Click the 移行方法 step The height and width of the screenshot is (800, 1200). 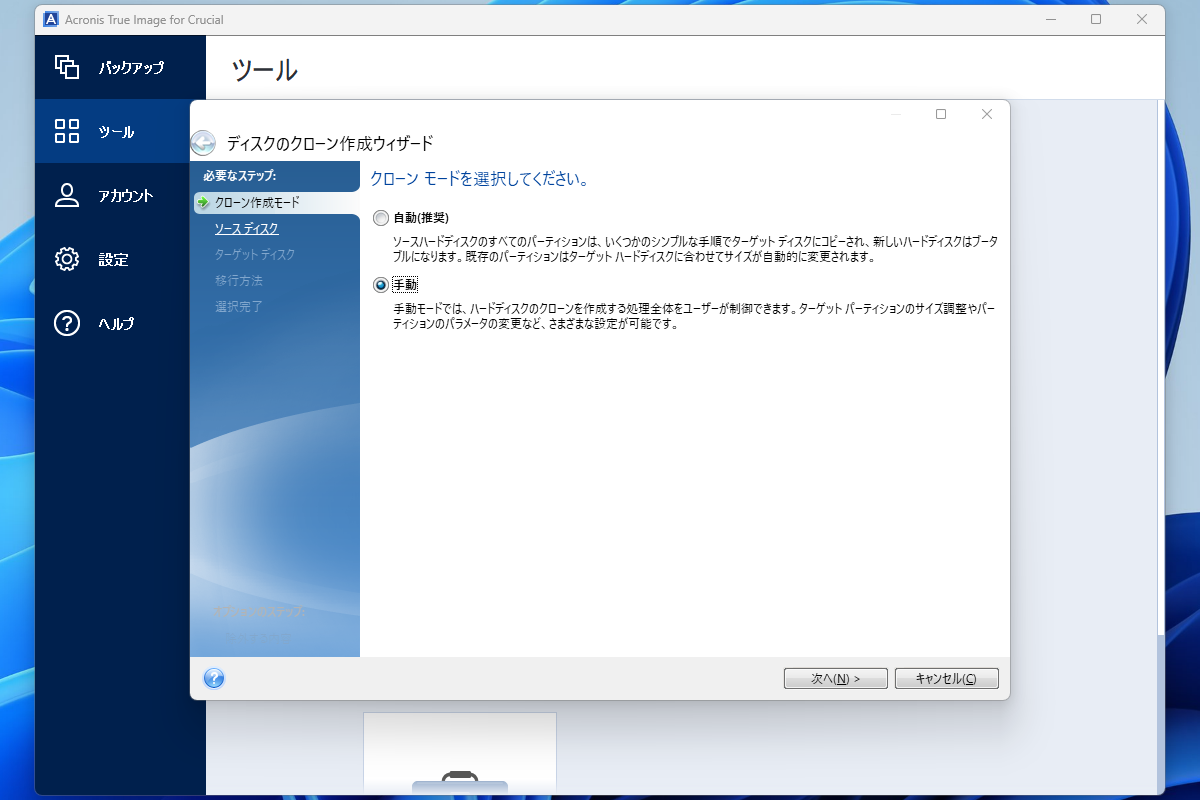point(239,281)
